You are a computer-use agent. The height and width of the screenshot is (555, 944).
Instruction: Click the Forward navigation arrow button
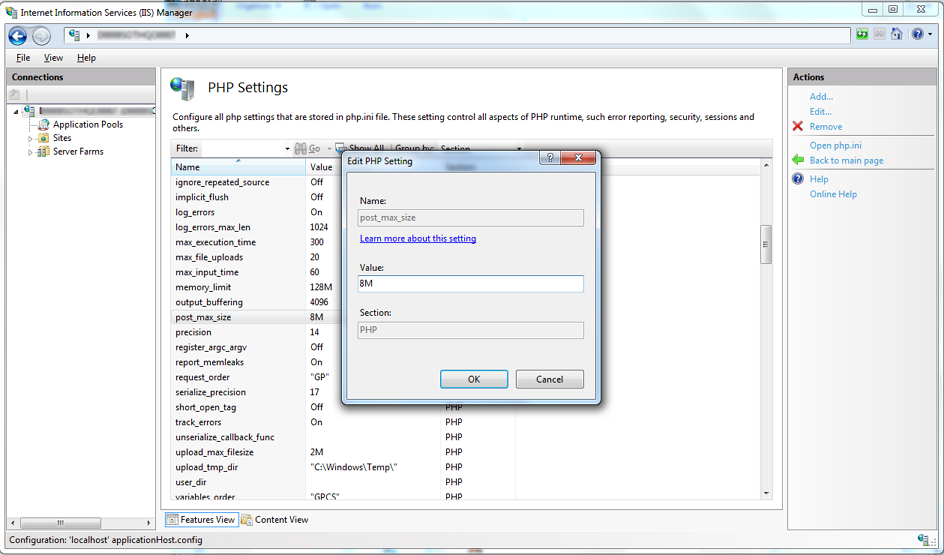coord(41,36)
